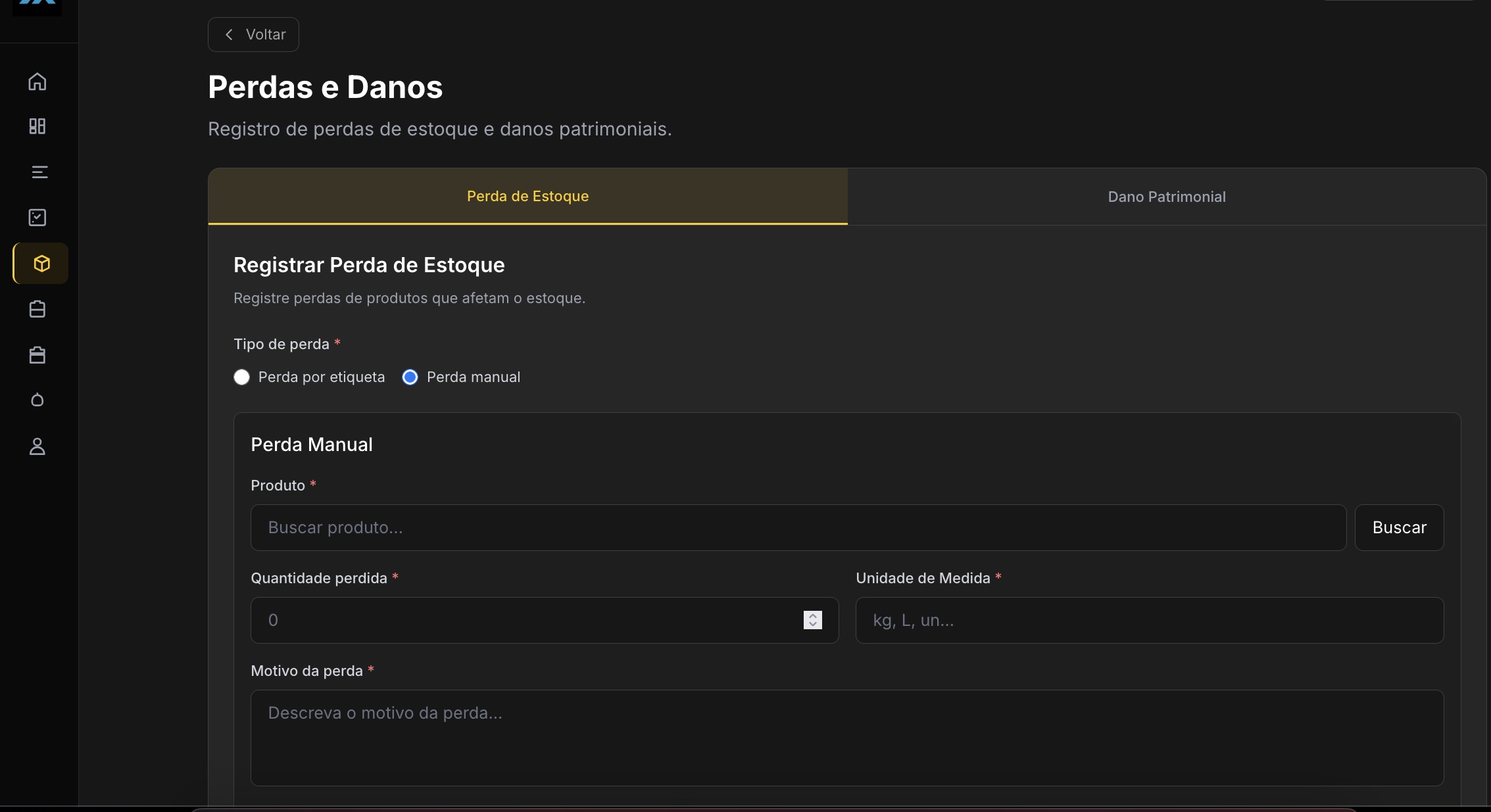Select the highlighted box/stock icon in sidebar
This screenshot has height=812, width=1491.
click(41, 264)
